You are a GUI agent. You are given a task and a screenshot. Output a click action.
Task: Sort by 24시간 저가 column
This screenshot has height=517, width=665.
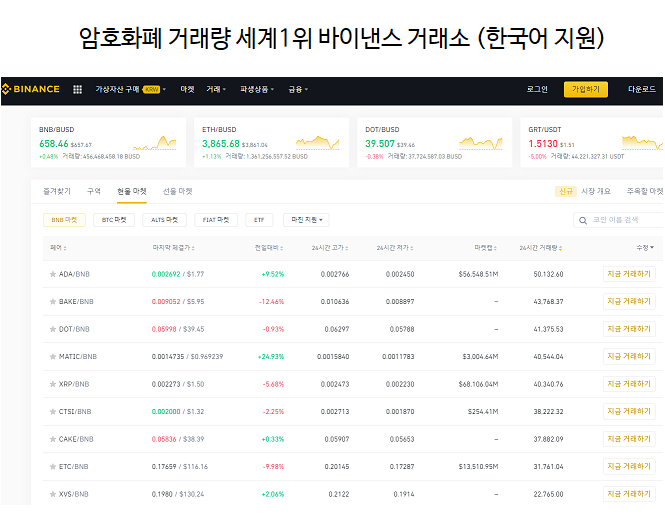click(x=395, y=248)
